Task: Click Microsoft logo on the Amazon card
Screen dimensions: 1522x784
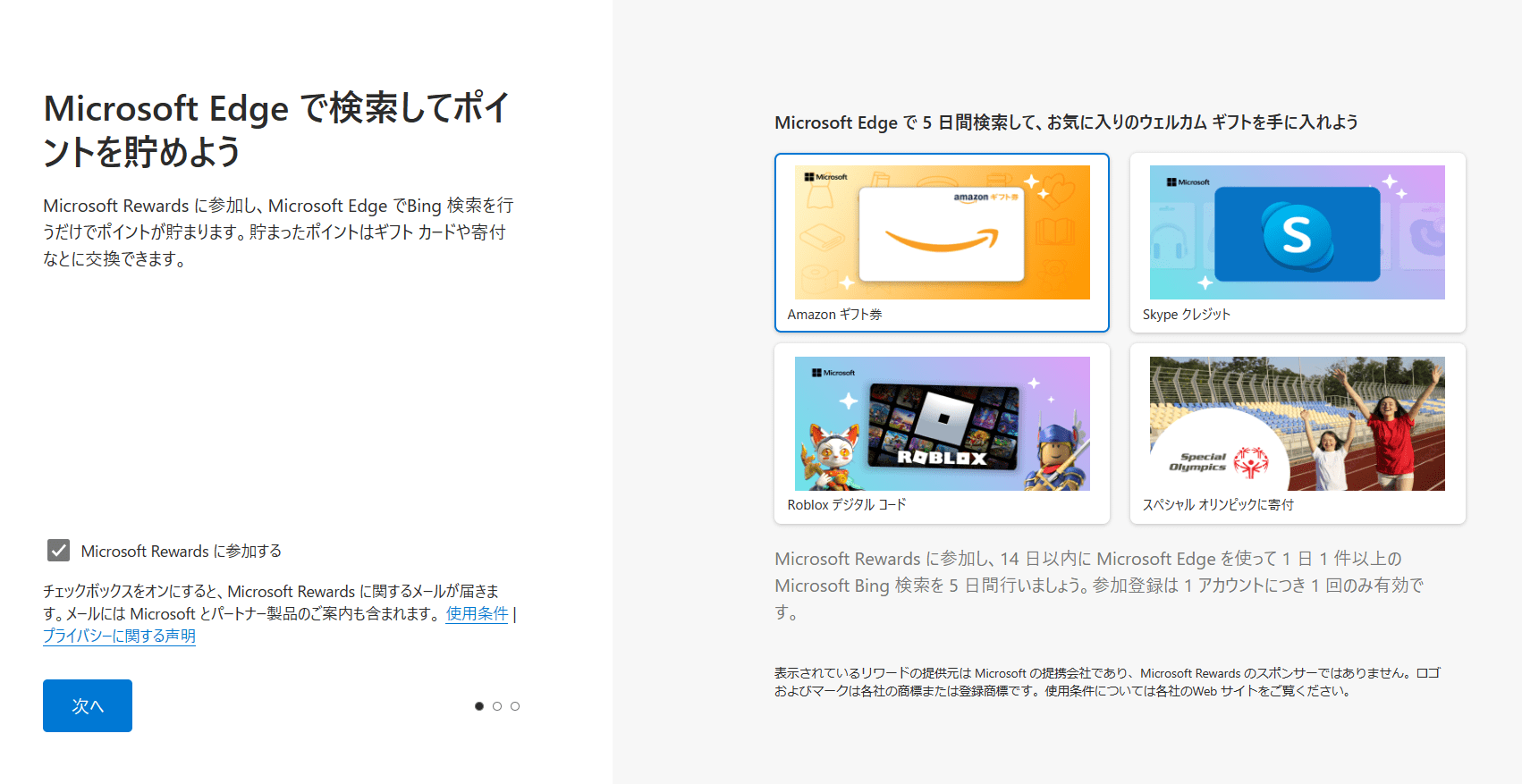Action: coord(825,177)
